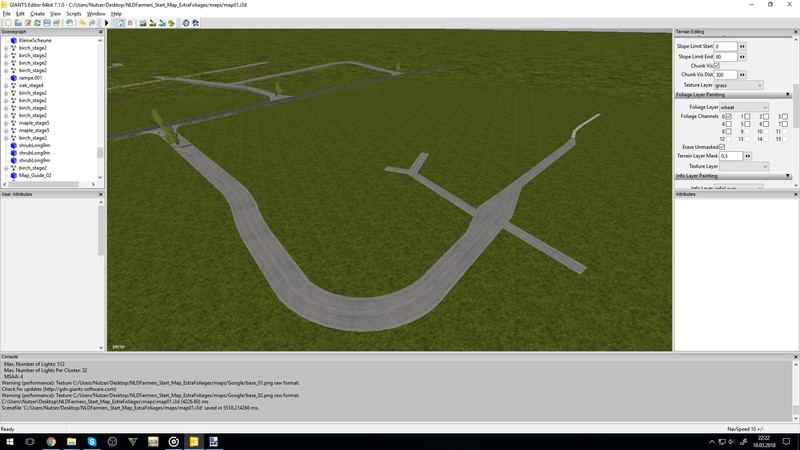
Task: Click the green Reload toolbar icon
Action: click(37, 23)
